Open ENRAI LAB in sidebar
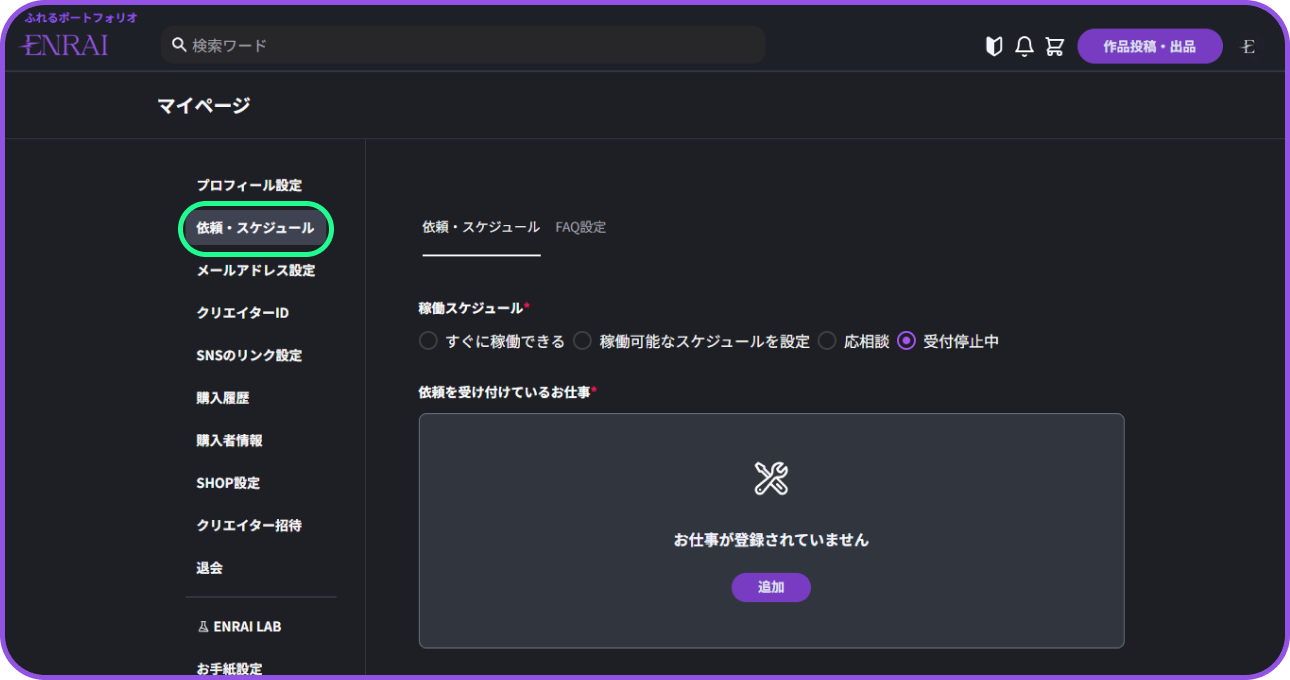This screenshot has height=680, width=1290. [x=239, y=626]
